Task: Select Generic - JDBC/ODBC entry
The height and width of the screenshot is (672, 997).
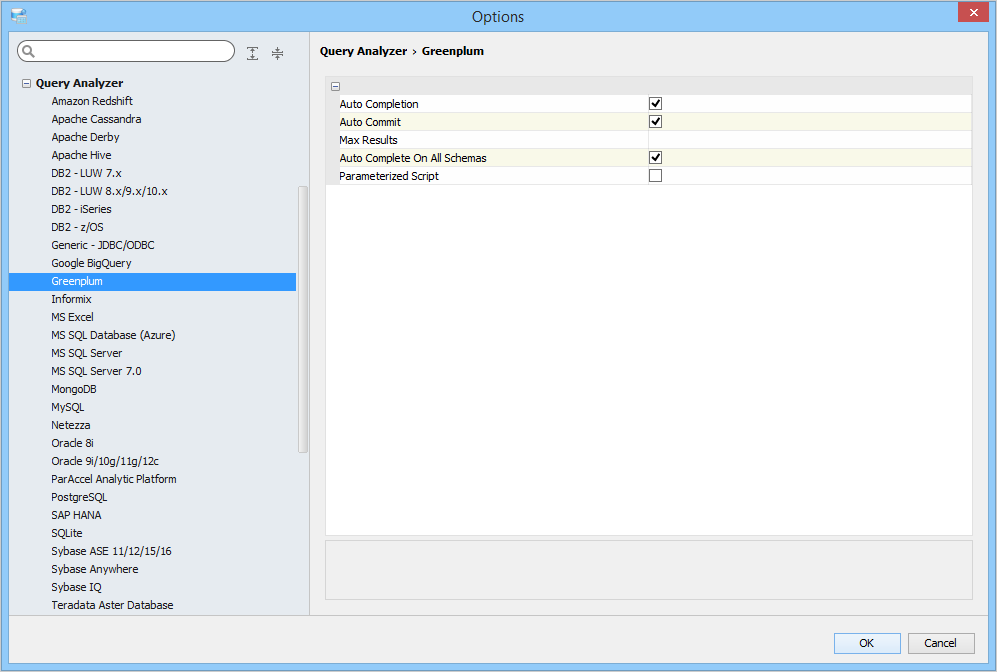Action: tap(102, 245)
